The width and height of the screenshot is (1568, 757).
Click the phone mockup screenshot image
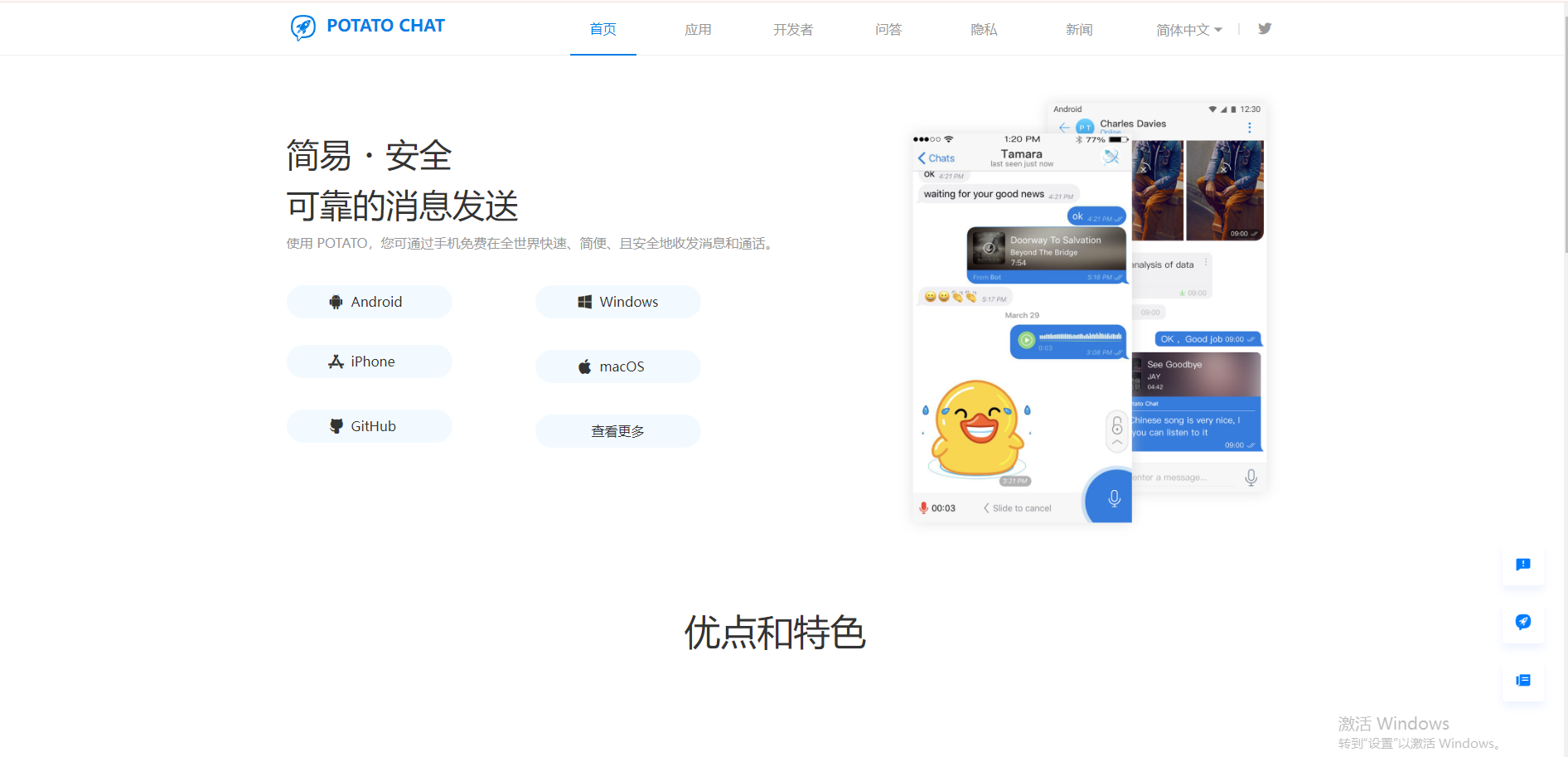tap(1090, 311)
